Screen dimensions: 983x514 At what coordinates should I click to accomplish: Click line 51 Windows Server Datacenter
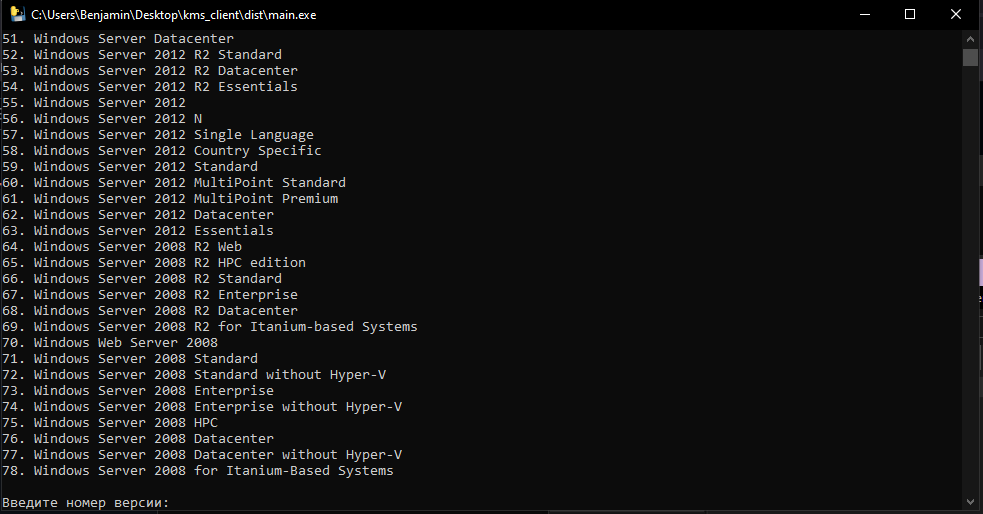click(x=118, y=39)
